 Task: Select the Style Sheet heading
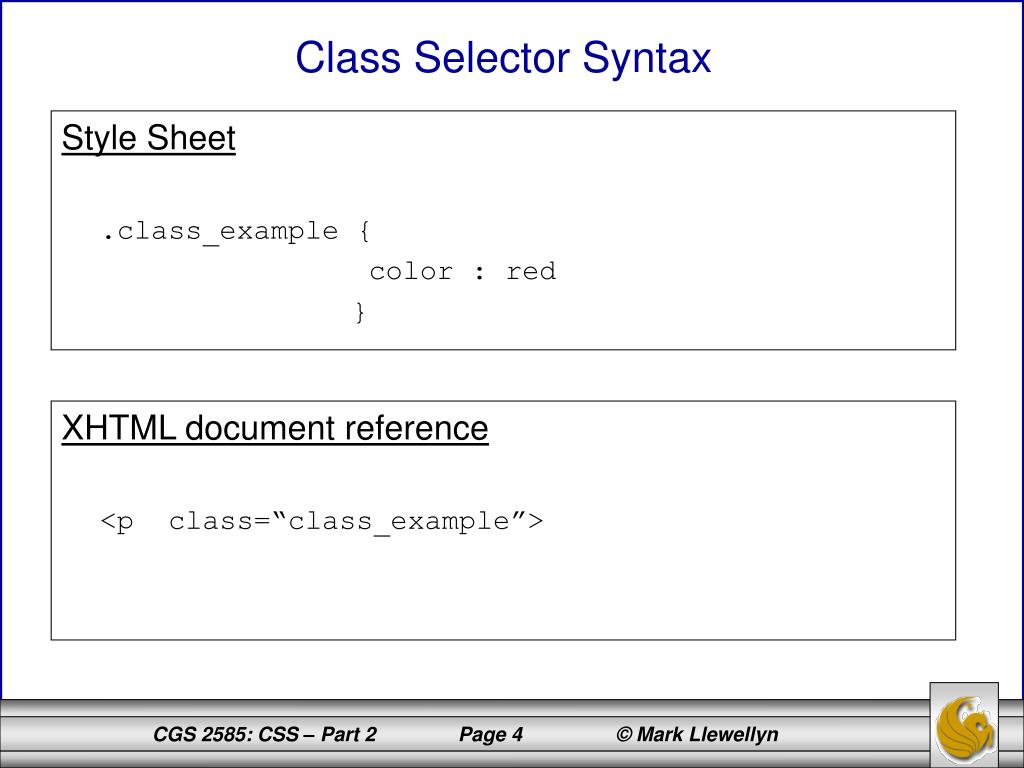(x=148, y=138)
